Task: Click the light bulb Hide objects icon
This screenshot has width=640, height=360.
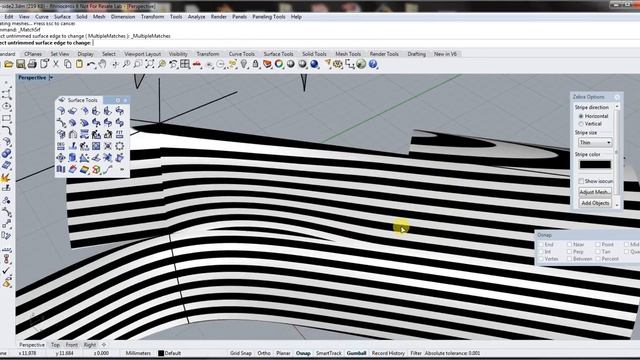Action: tap(244, 64)
